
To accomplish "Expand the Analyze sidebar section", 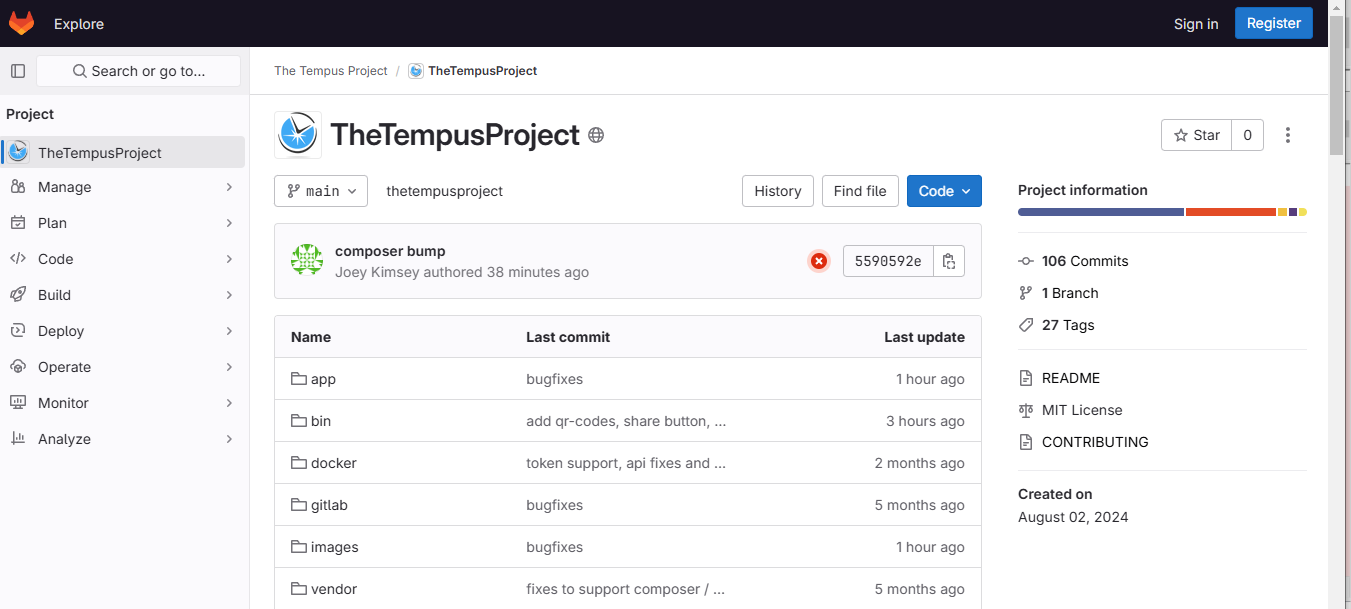I will (x=229, y=439).
